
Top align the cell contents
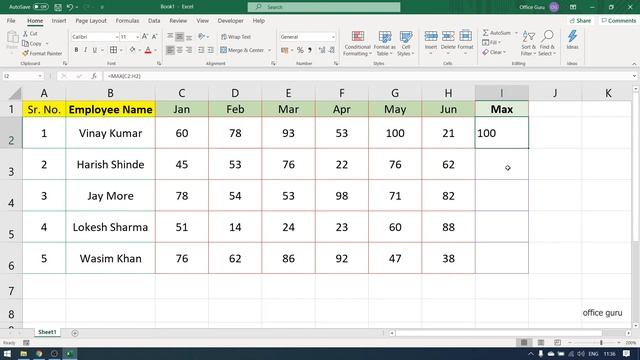click(170, 37)
